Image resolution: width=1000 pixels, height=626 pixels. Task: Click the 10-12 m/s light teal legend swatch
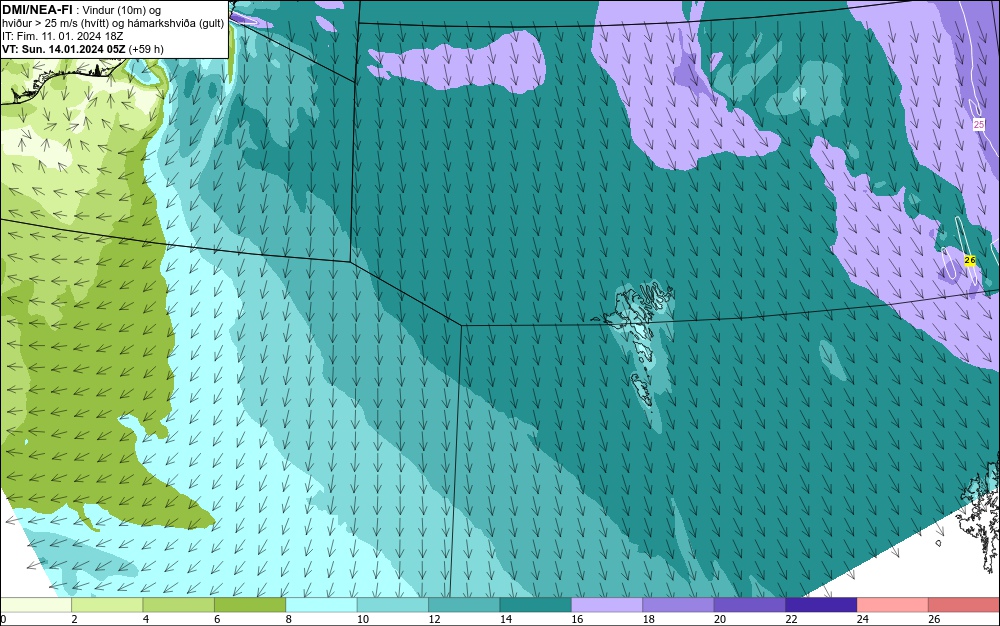(x=393, y=605)
